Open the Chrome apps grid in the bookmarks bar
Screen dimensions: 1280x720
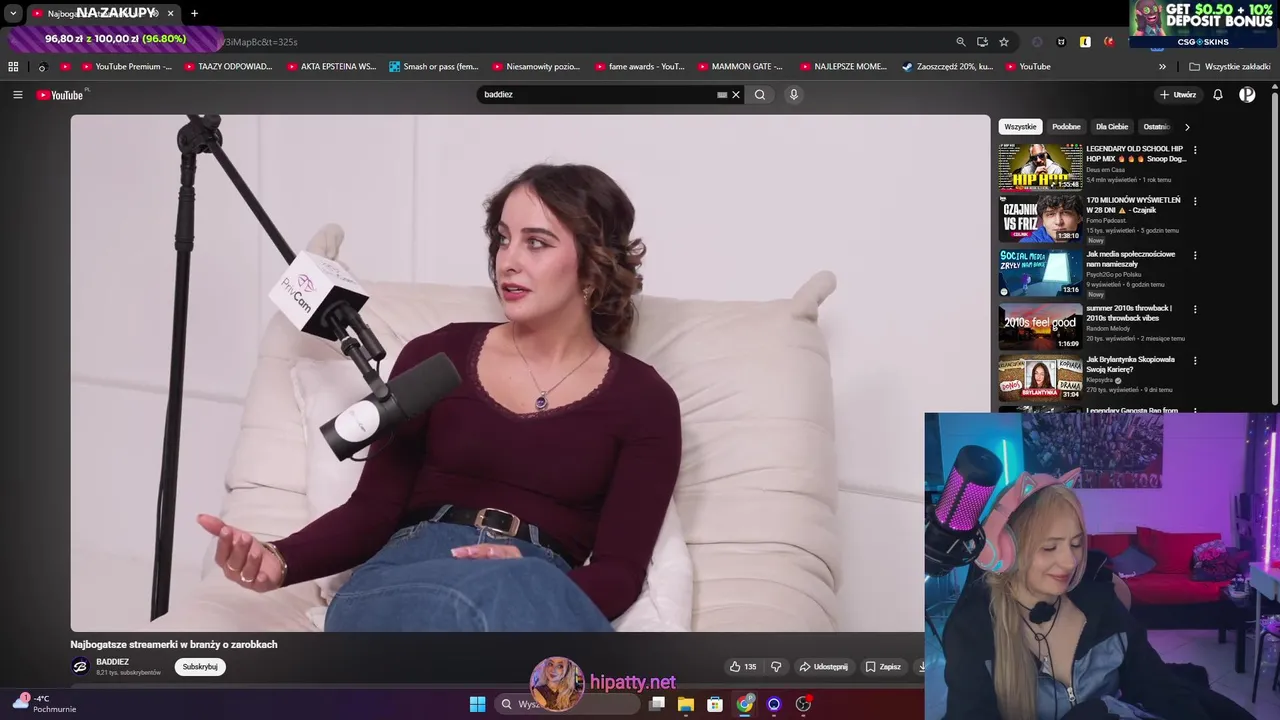tap(13, 67)
